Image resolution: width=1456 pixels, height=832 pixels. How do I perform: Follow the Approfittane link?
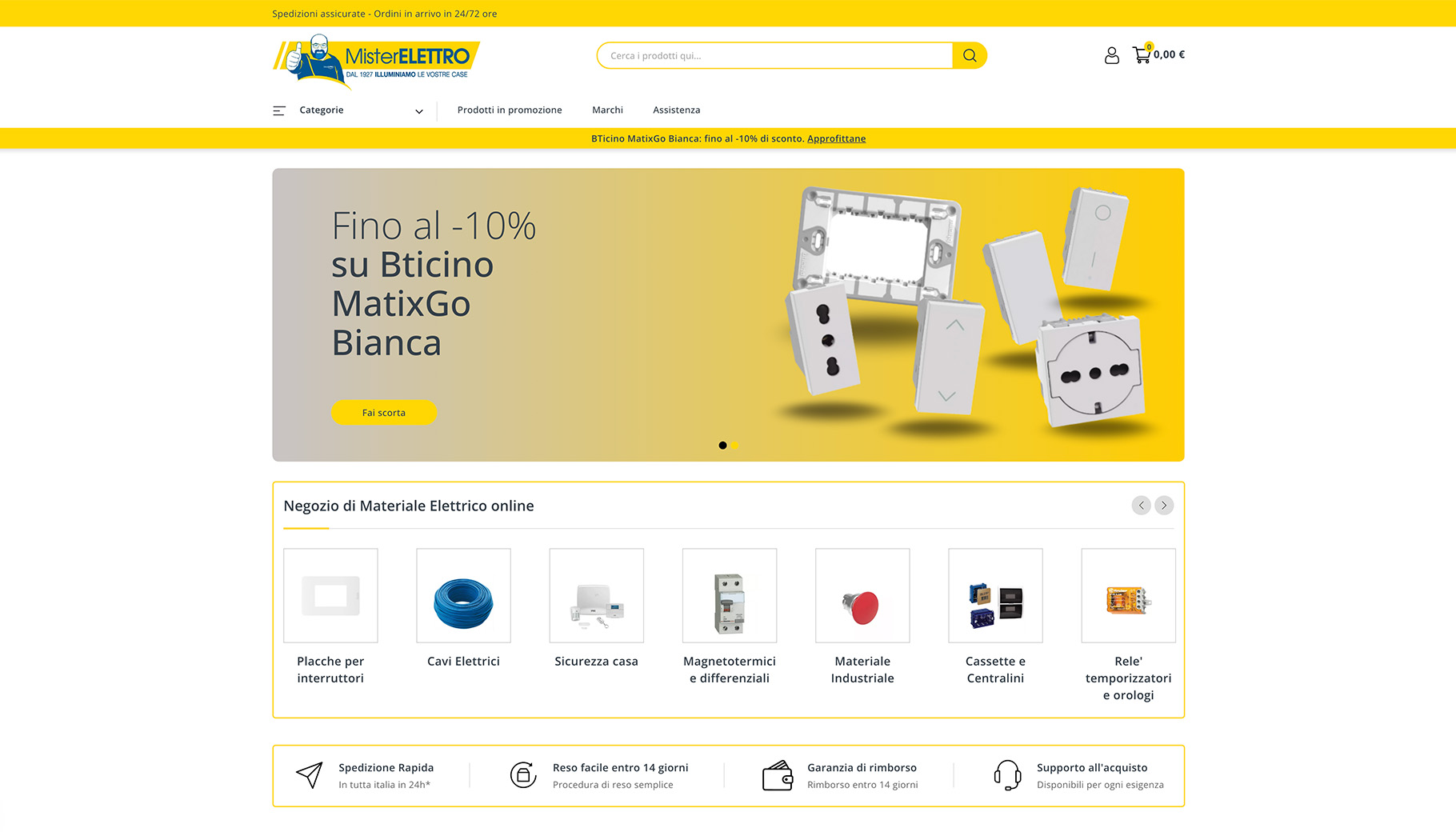click(836, 138)
